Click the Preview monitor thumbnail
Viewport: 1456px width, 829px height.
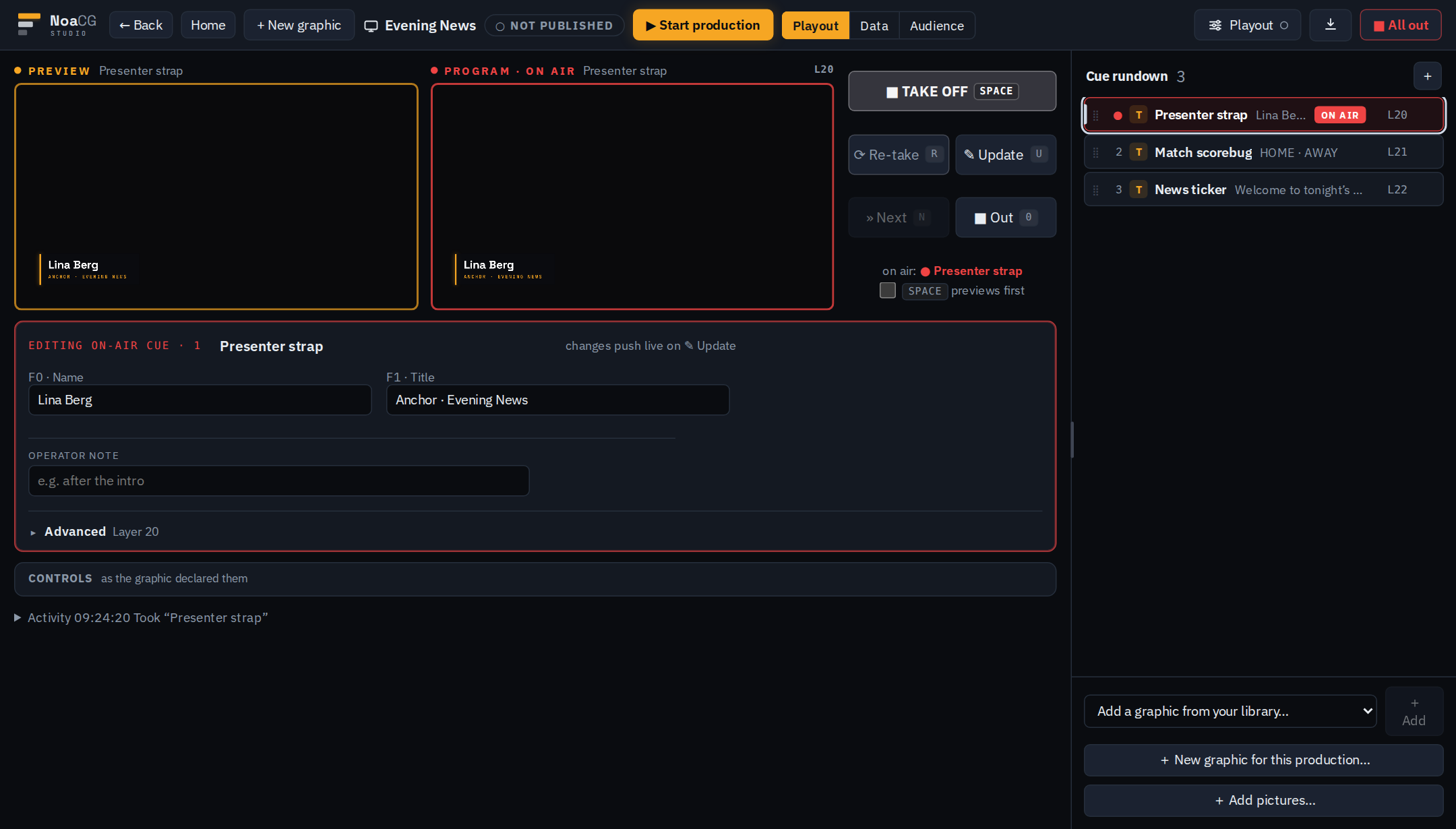click(x=216, y=197)
